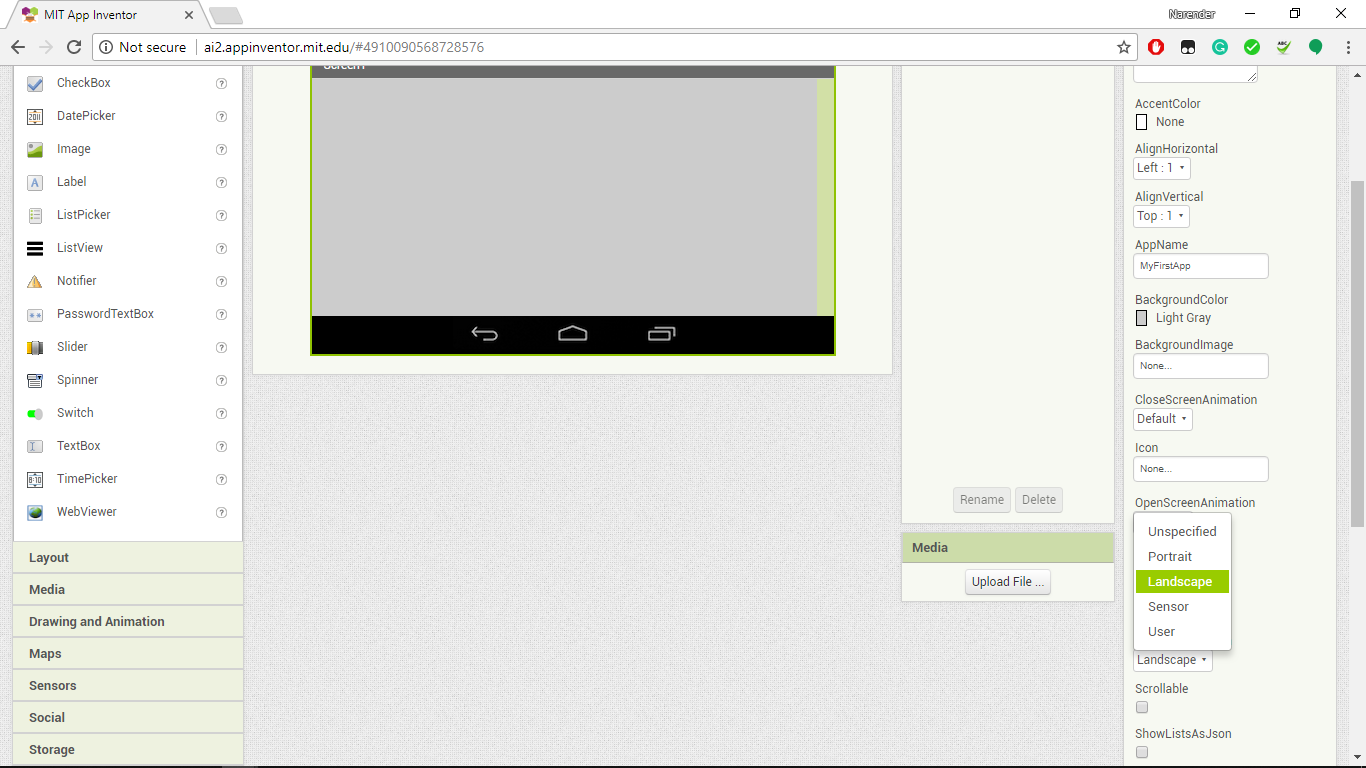Click the Upload File button
The width and height of the screenshot is (1366, 768).
coord(1008,582)
